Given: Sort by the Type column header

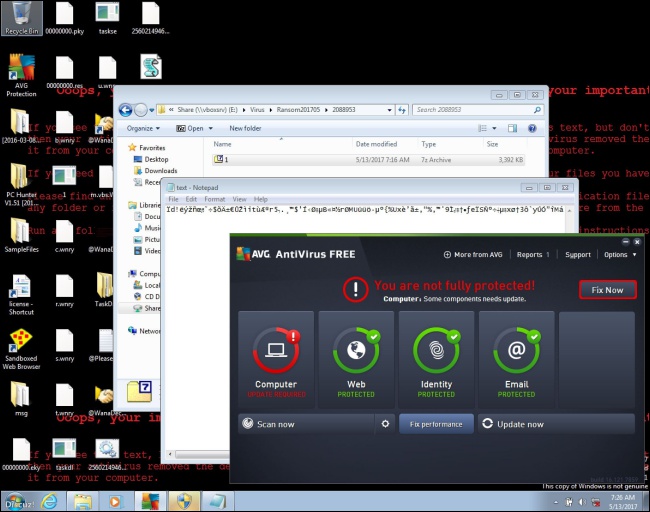Looking at the screenshot, I should pos(429,144).
